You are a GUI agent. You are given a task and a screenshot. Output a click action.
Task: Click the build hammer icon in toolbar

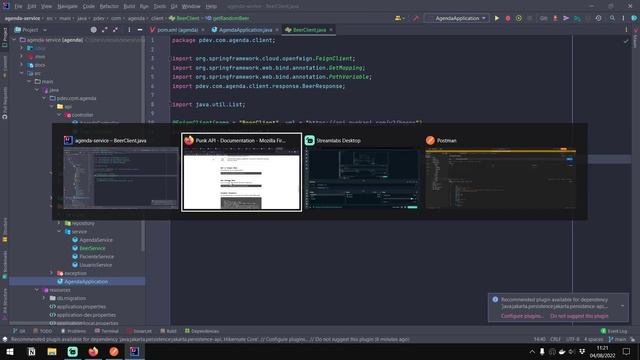(416, 18)
